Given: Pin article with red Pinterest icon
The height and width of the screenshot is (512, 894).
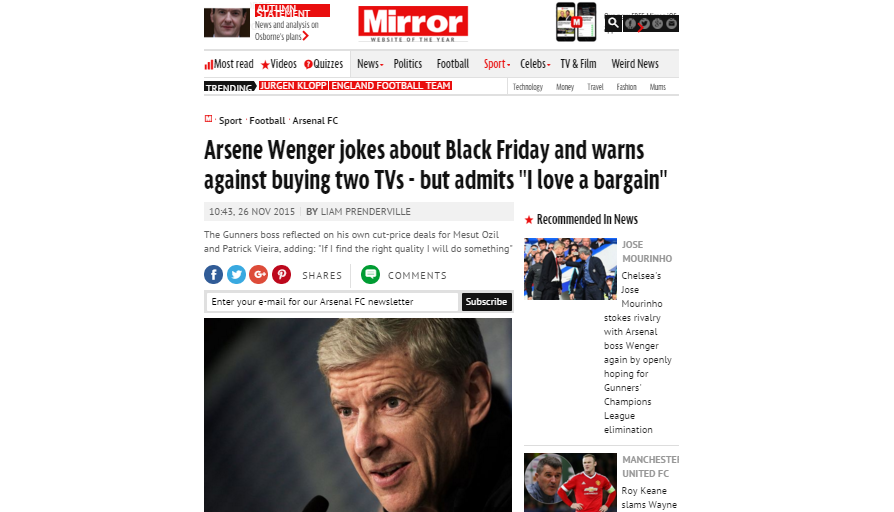Looking at the screenshot, I should pyautogui.click(x=281, y=275).
